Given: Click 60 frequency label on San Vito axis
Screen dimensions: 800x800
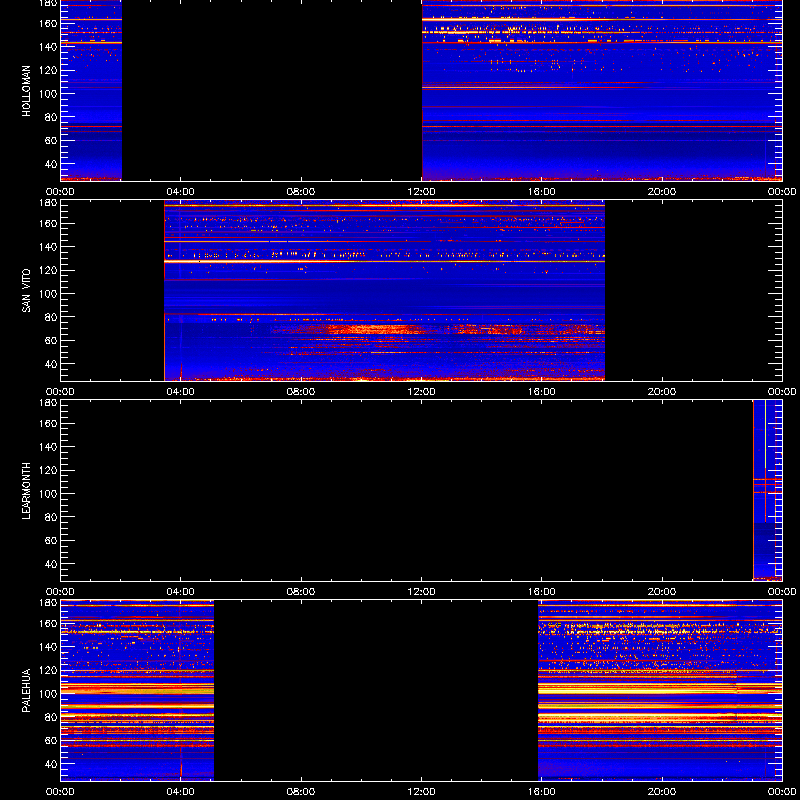Looking at the screenshot, I should (x=51, y=341).
